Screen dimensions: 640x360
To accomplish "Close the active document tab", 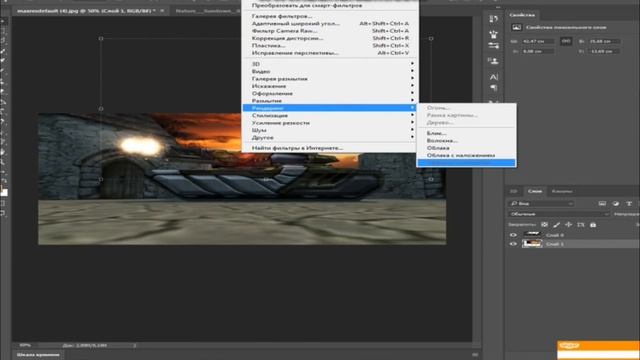I will (162, 11).
